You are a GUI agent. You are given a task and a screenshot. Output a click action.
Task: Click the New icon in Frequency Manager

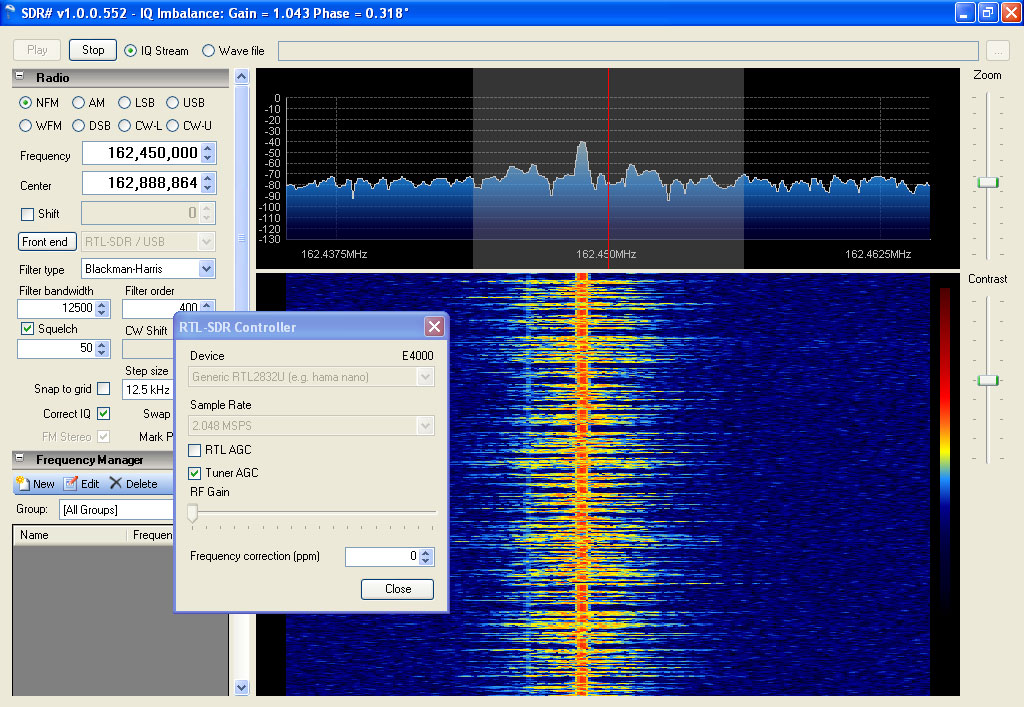pos(24,484)
